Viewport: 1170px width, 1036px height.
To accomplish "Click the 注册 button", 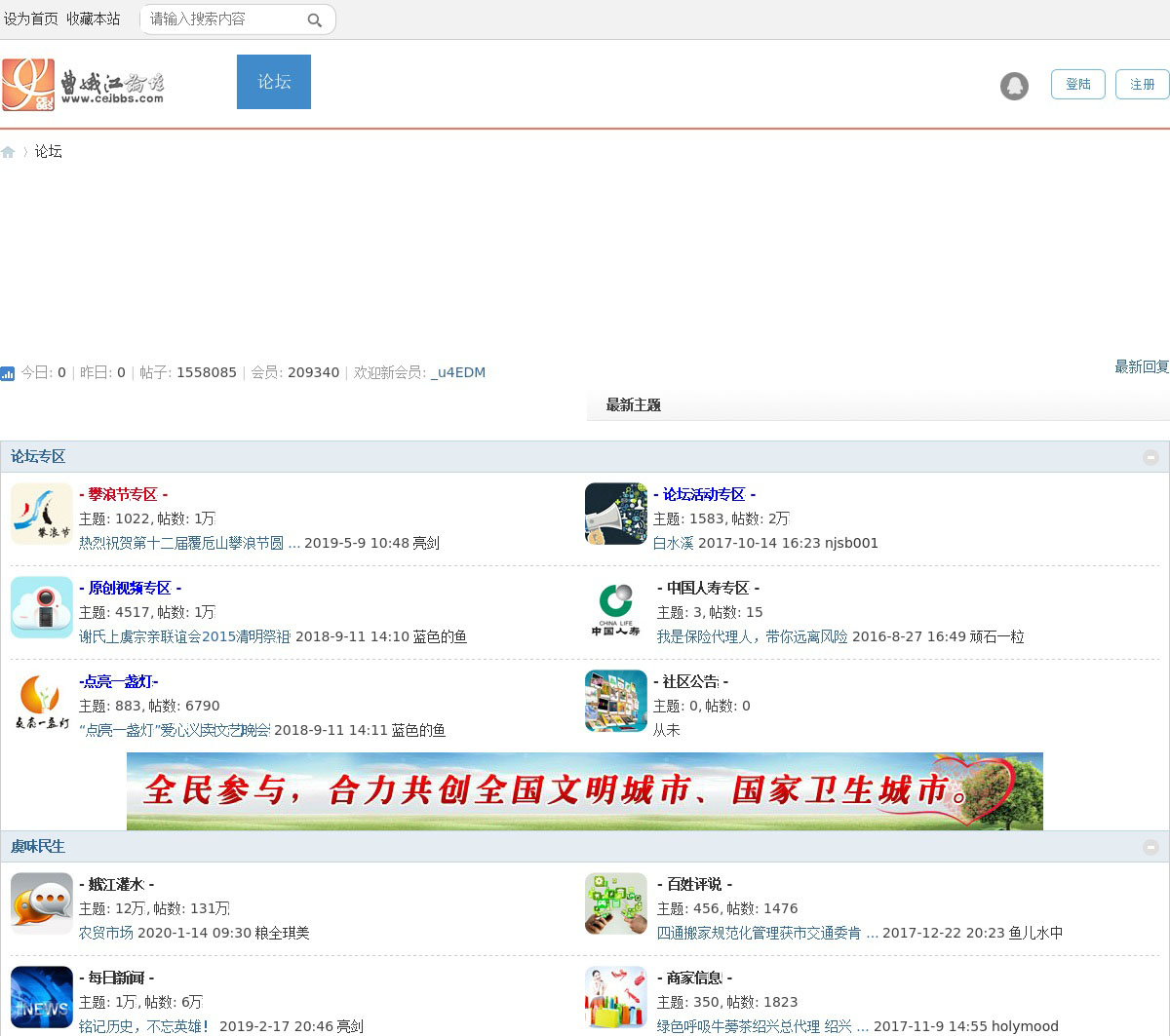I will [1142, 85].
